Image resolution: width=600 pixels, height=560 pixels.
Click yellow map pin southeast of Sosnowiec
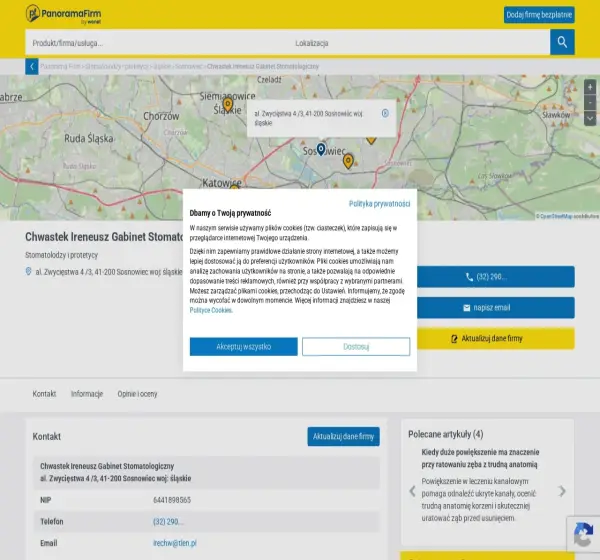coord(348,161)
